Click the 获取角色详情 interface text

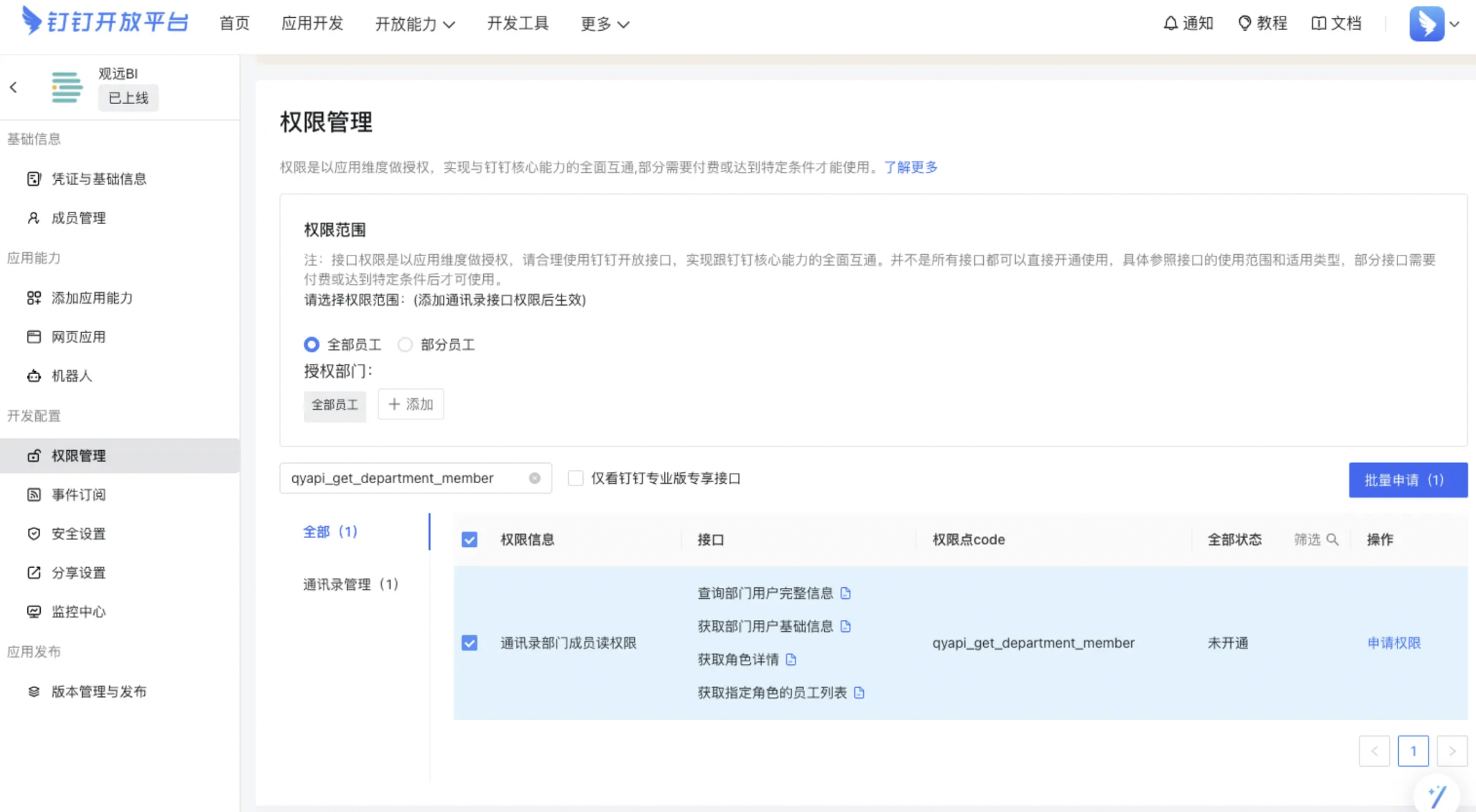738,659
